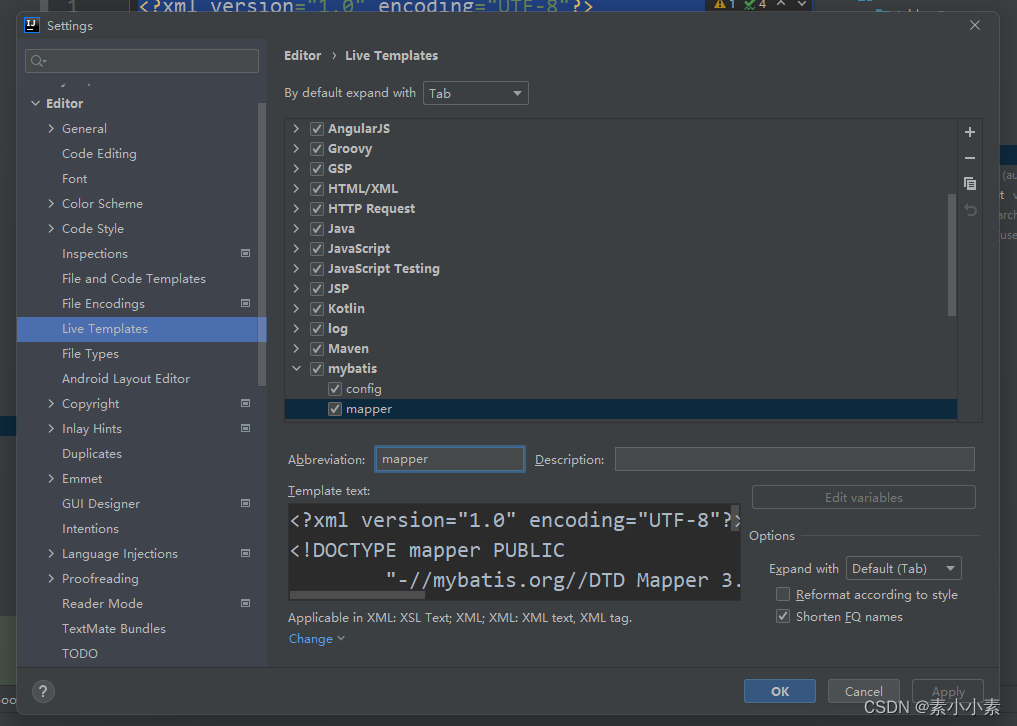Expand the Emmet settings node
This screenshot has height=726, width=1017.
(x=51, y=478)
